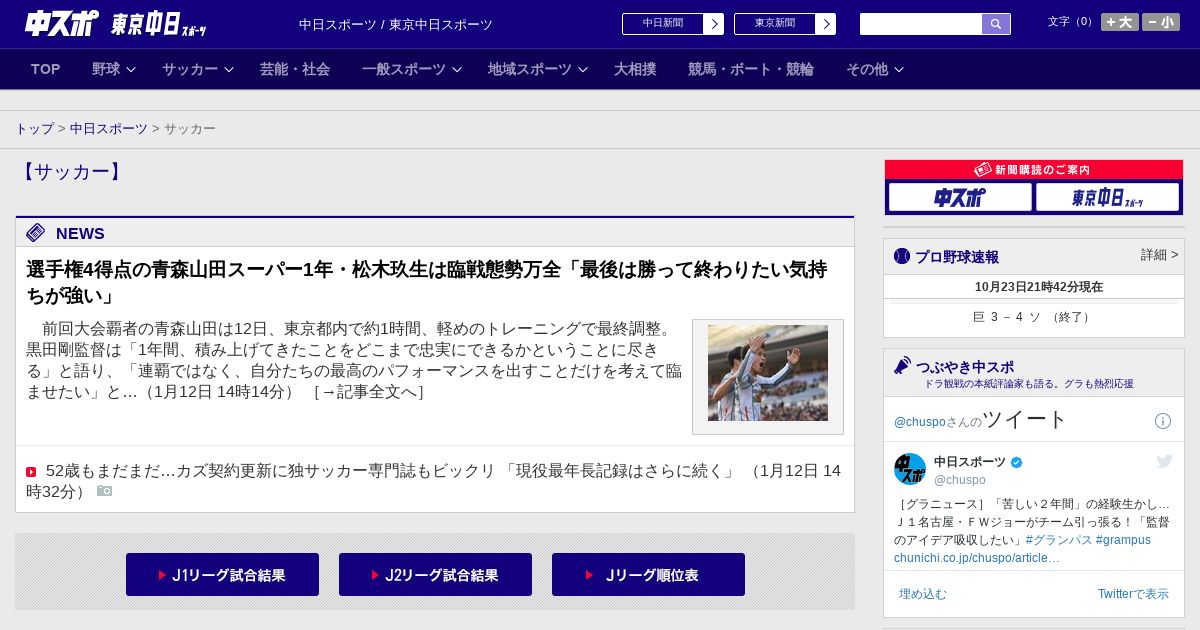Focus the header search input field
Image resolution: width=1200 pixels, height=630 pixels.
(x=921, y=24)
